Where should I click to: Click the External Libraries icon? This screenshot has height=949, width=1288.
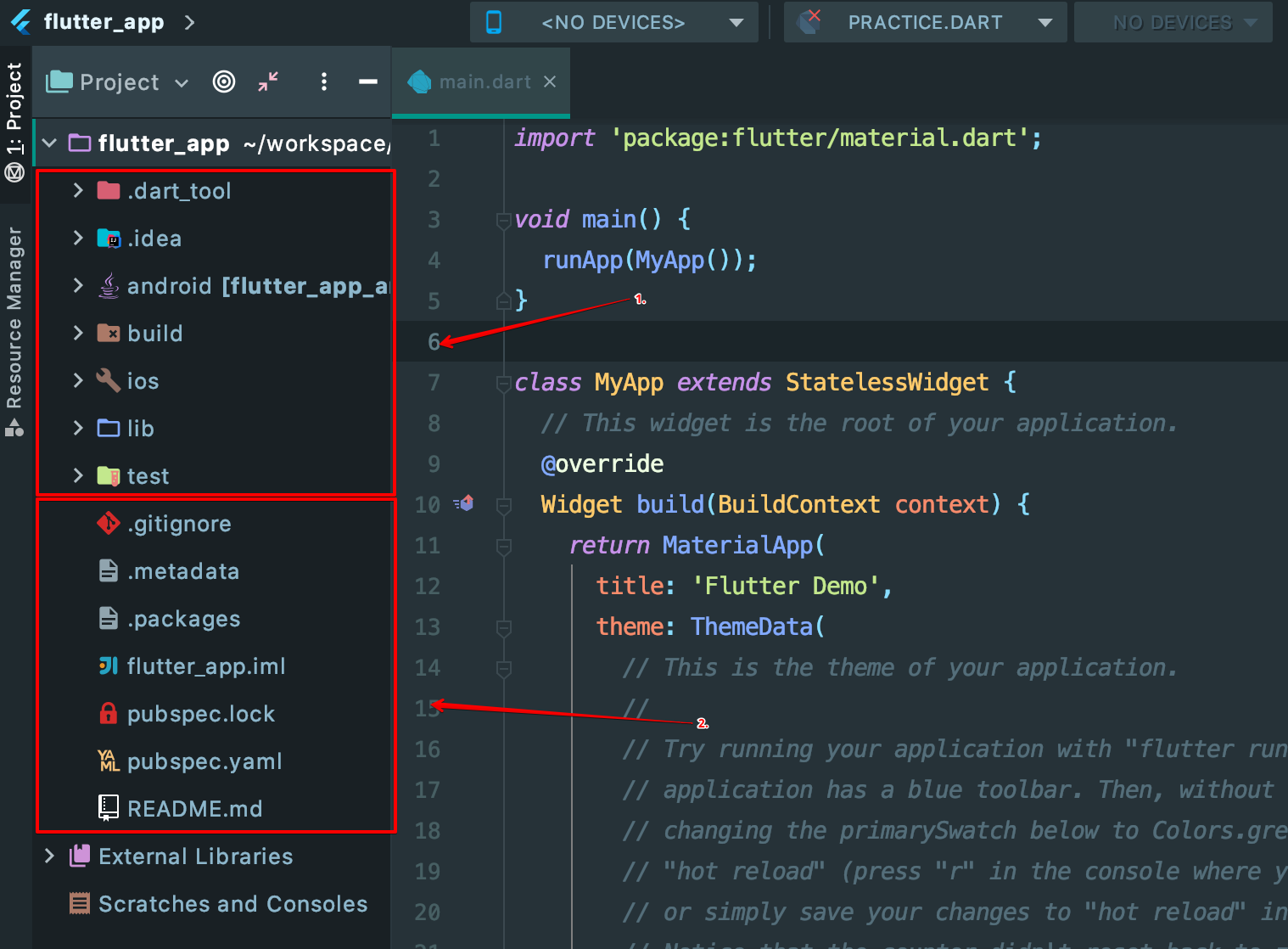pyautogui.click(x=80, y=856)
